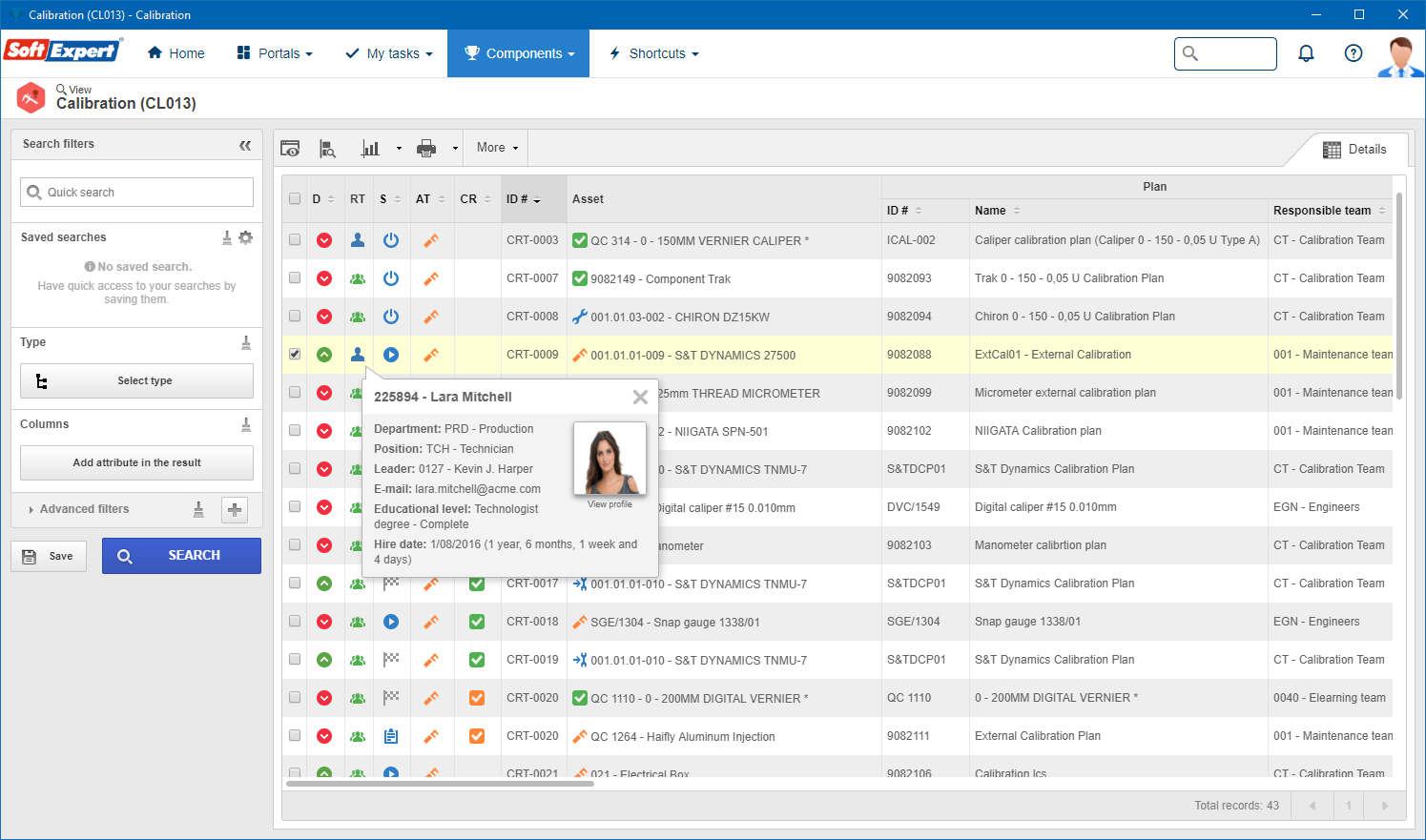The height and width of the screenshot is (840, 1426).
Task: Open the My tasks menu
Action: 389,53
